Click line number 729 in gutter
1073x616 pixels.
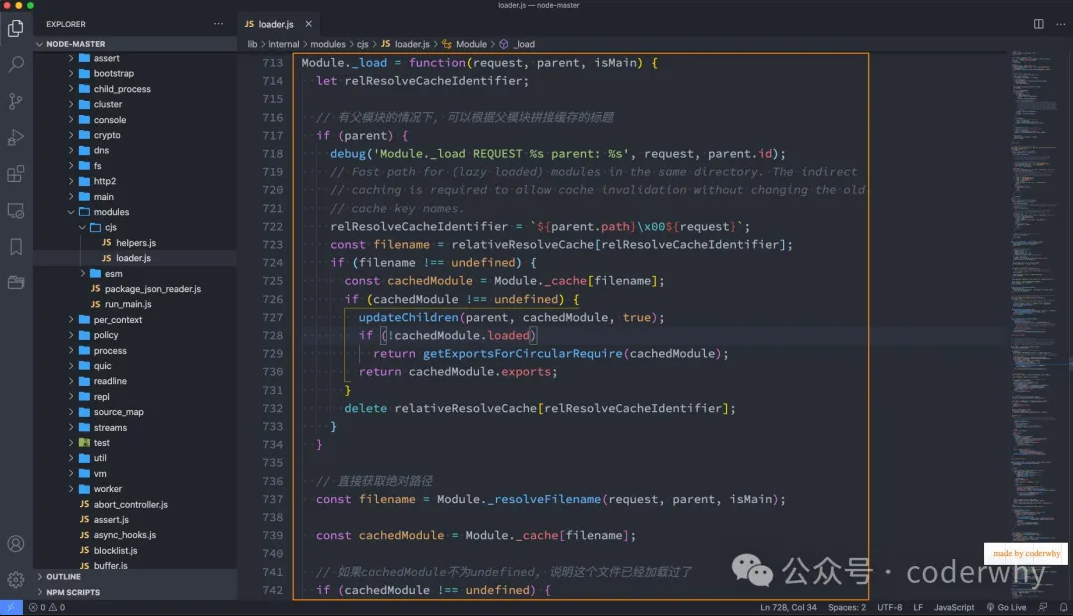coord(272,354)
